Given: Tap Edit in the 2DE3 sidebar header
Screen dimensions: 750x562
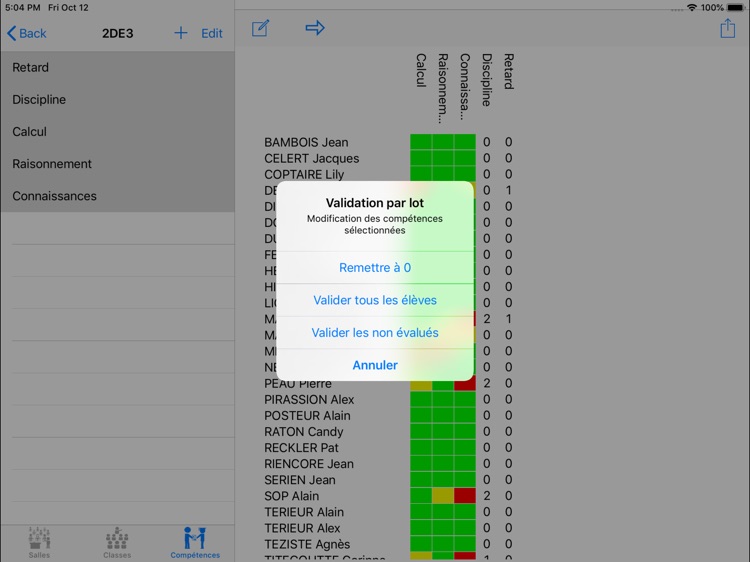Looking at the screenshot, I should coord(212,33).
